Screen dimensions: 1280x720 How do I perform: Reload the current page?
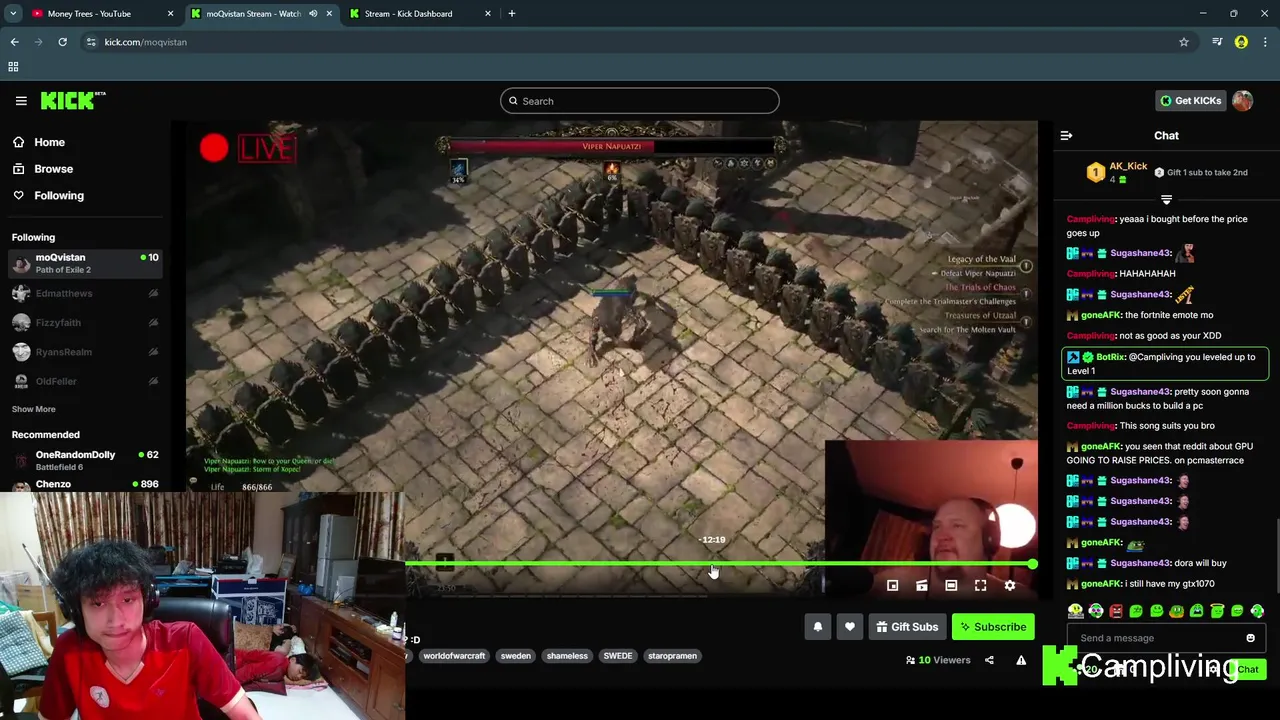pos(62,42)
